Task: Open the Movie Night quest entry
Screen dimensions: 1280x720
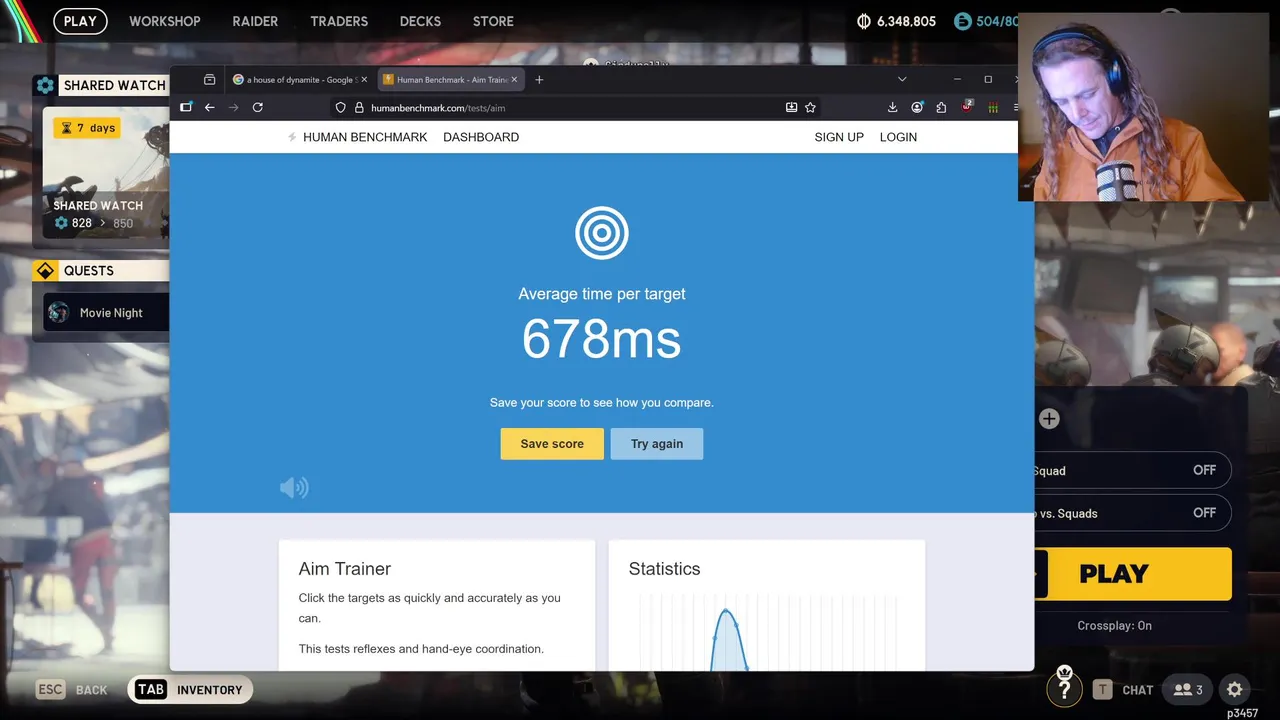Action: point(106,313)
